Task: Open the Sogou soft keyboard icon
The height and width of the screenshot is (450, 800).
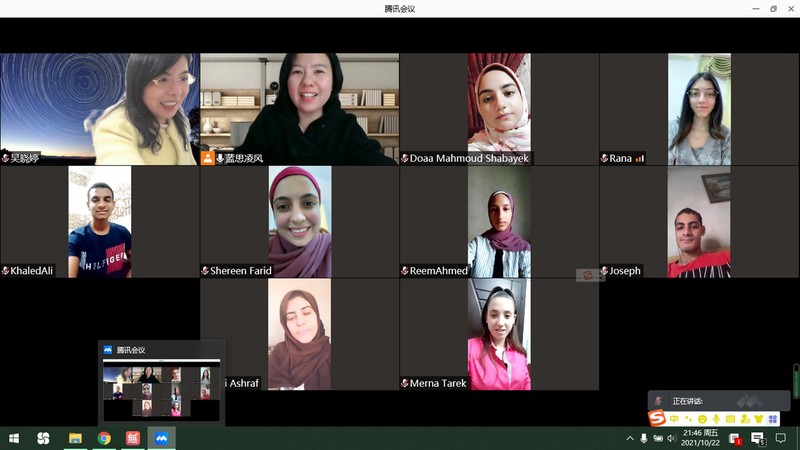Action: pos(730,418)
